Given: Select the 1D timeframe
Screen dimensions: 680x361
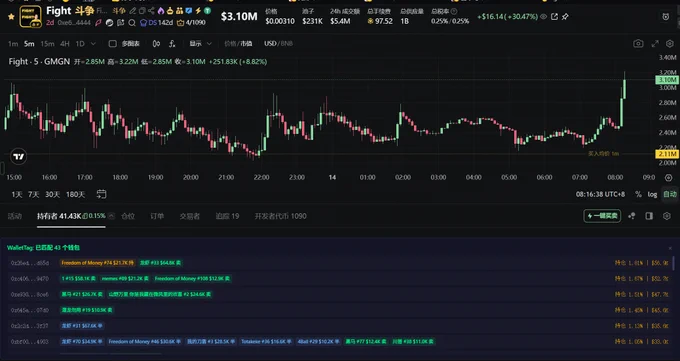Looking at the screenshot, I should pyautogui.click(x=80, y=44).
